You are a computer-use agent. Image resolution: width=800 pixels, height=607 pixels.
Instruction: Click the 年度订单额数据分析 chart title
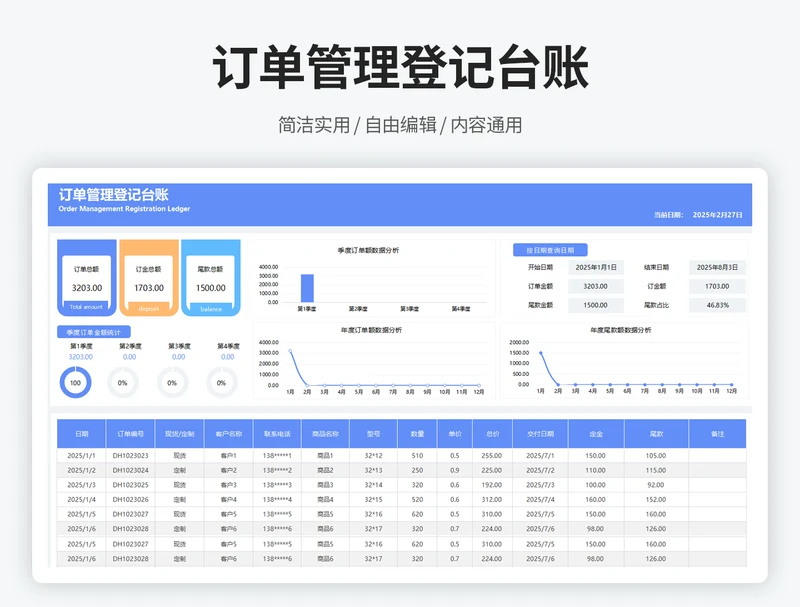(371, 330)
